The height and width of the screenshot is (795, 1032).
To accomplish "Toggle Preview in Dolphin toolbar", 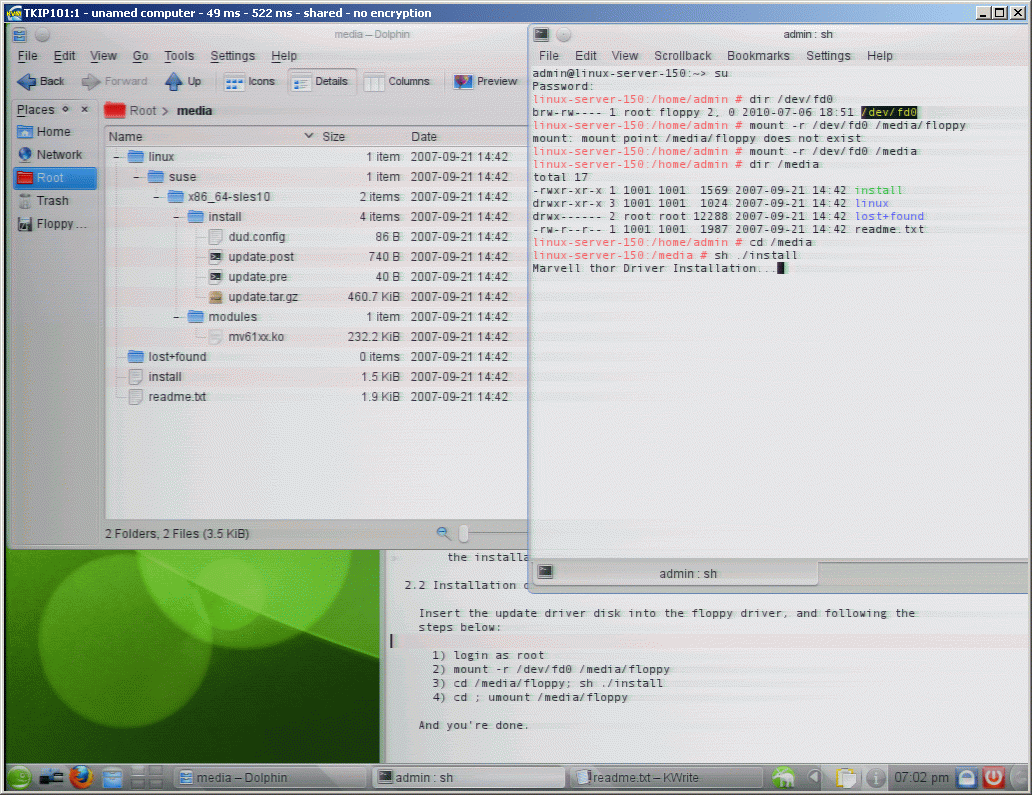I will [x=486, y=82].
